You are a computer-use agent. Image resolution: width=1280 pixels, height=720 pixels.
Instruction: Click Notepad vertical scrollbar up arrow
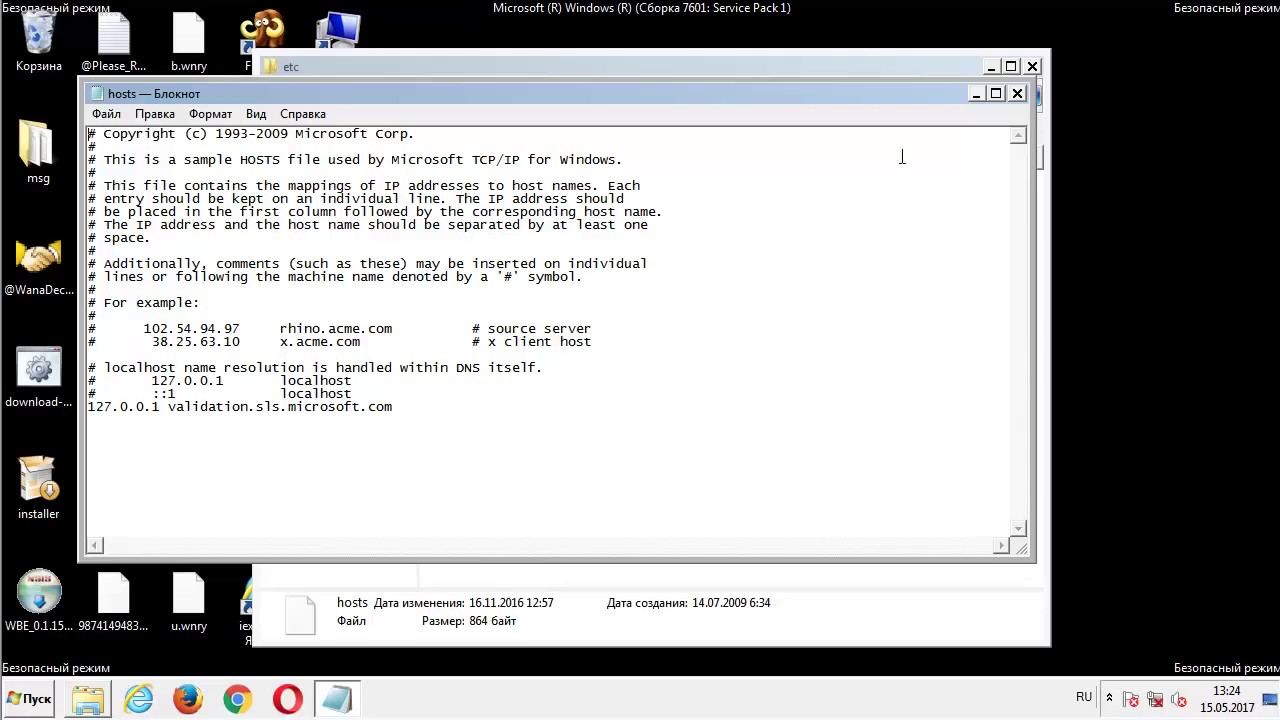click(x=1018, y=135)
